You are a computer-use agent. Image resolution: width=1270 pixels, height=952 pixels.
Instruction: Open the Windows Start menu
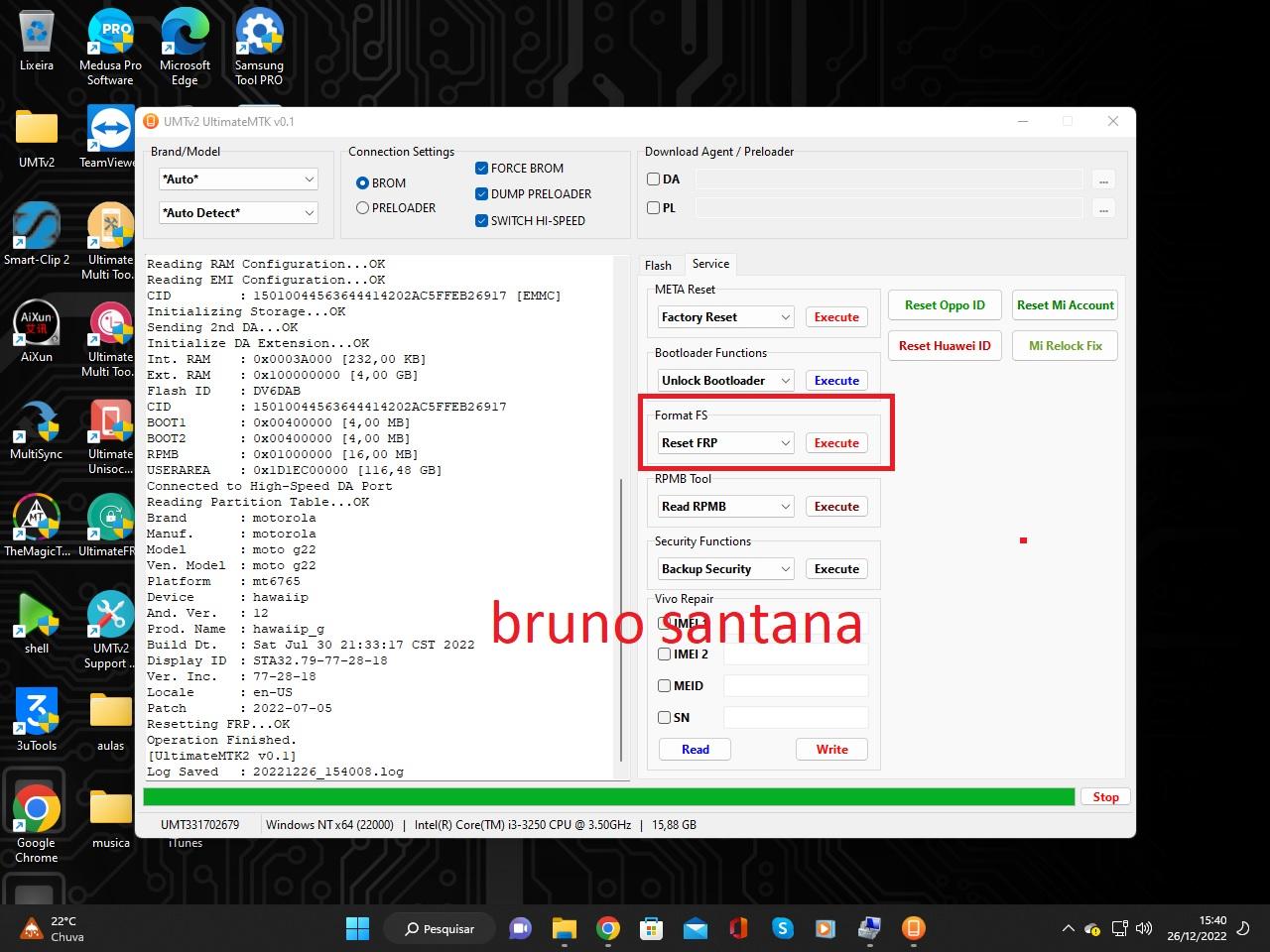pos(357,928)
